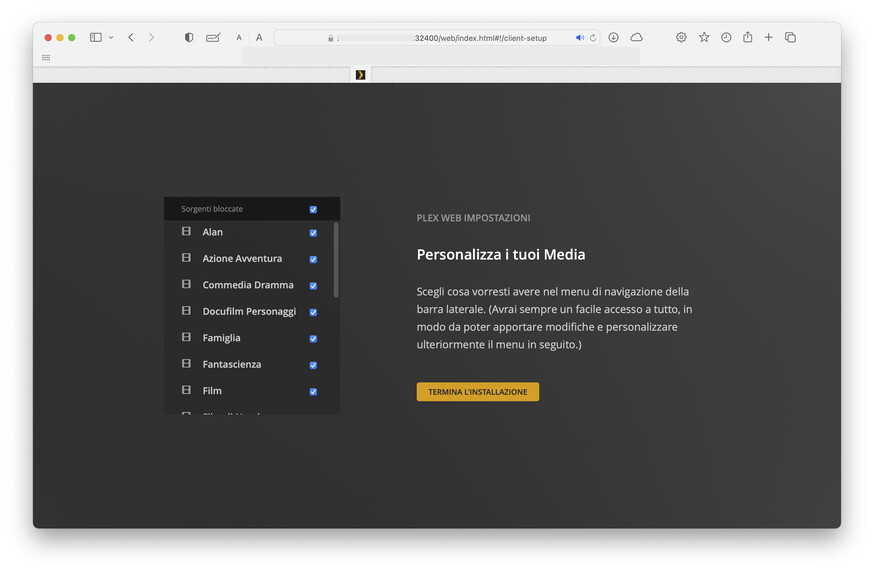This screenshot has height=572, width=874.
Task: Click the Sorgenti bloccate header text
Action: (x=212, y=209)
